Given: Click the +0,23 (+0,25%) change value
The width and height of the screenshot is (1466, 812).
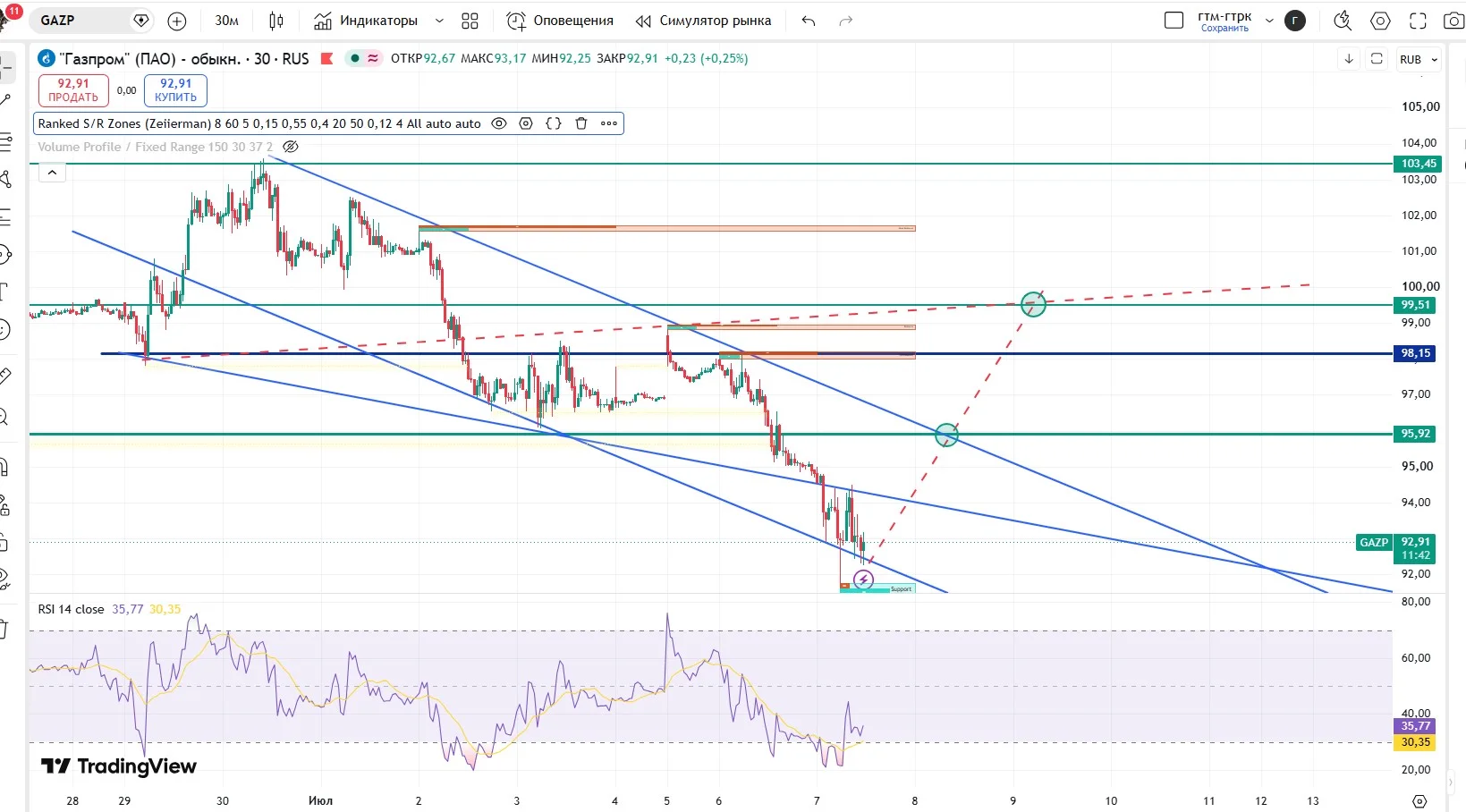Looking at the screenshot, I should (707, 58).
